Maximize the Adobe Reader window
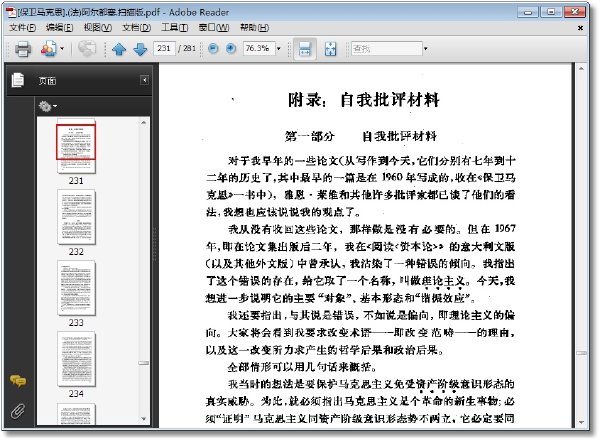Screen dimensions: 600x441 click(551, 12)
